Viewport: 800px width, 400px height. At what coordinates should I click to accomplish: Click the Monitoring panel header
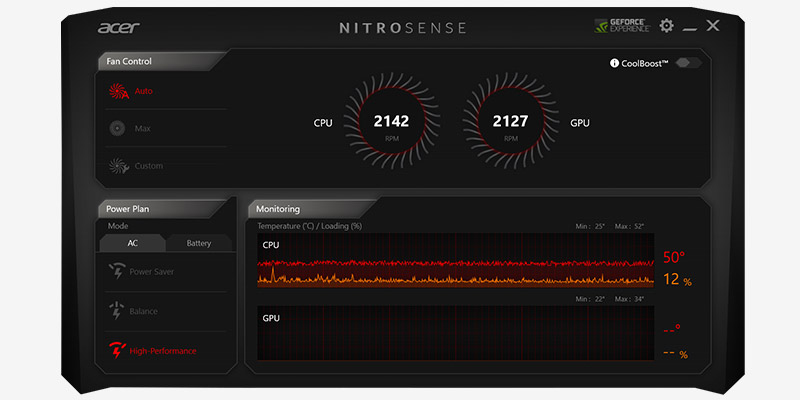tap(312, 209)
